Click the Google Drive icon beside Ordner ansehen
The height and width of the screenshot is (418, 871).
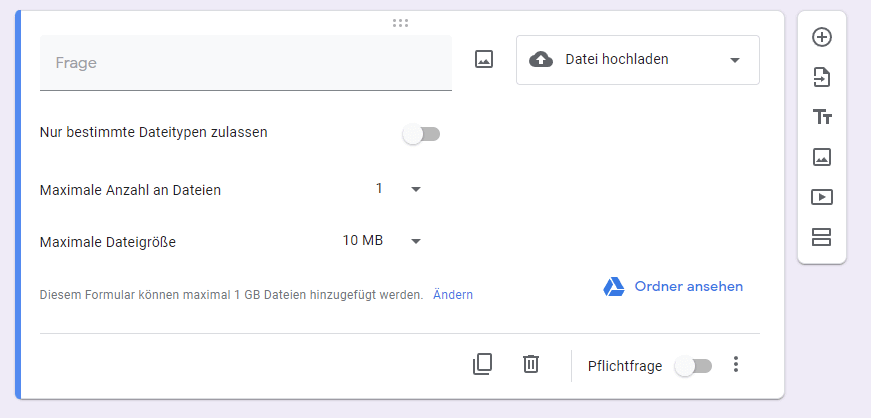pos(613,287)
